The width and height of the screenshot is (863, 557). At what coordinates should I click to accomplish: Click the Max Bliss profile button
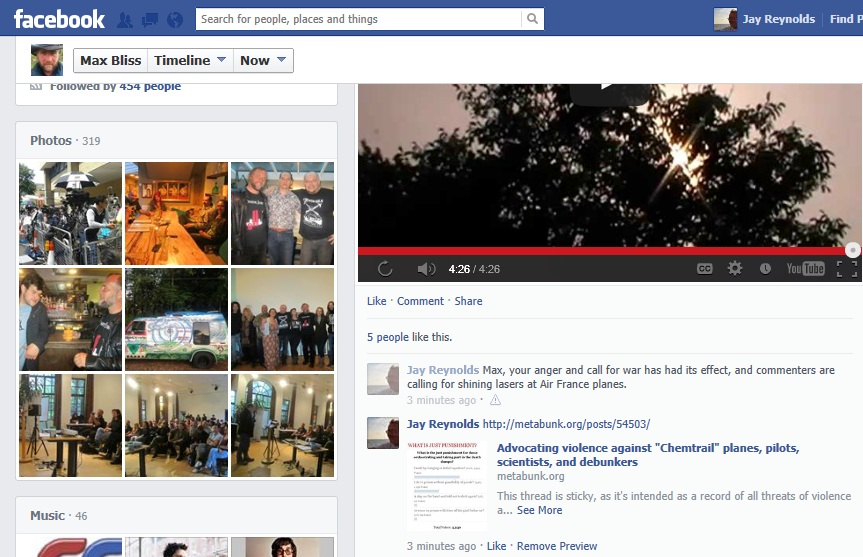tap(111, 60)
